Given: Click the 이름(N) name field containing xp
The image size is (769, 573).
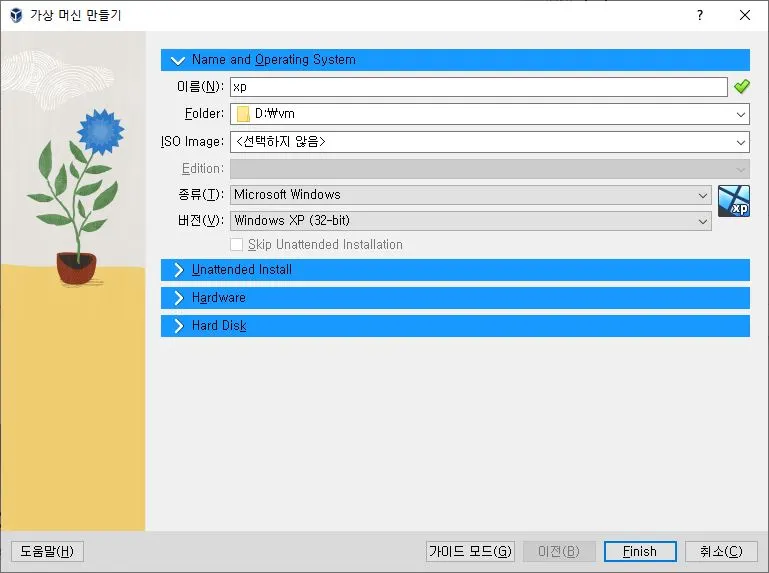Looking at the screenshot, I should click(x=479, y=87).
